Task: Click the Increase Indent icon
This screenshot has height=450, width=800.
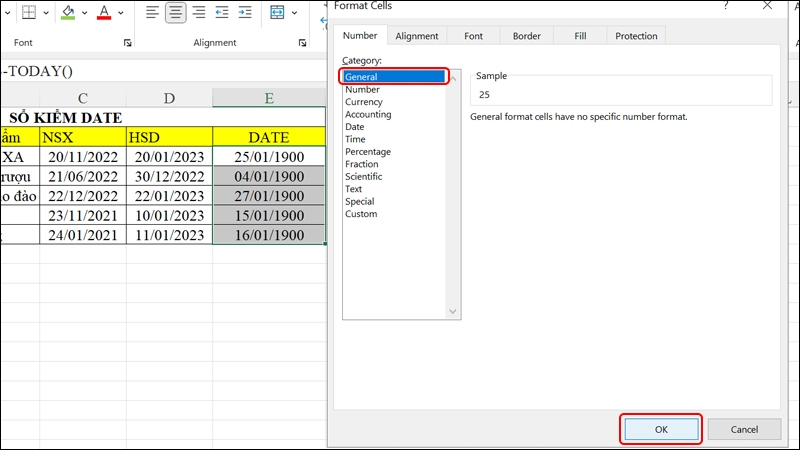Action: [245, 12]
